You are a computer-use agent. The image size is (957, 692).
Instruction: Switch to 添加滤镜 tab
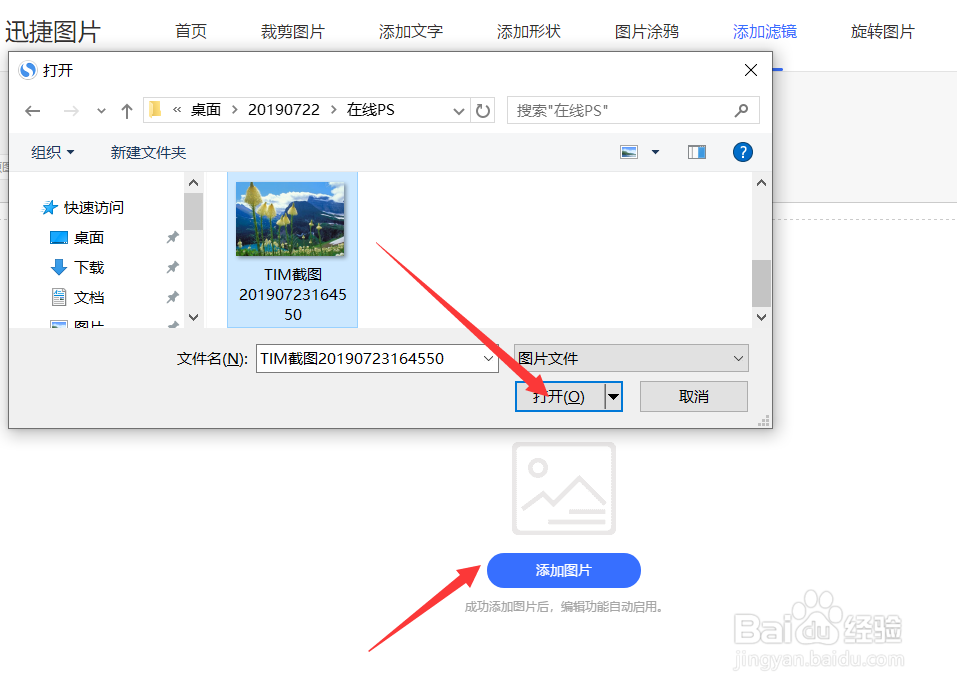click(765, 31)
